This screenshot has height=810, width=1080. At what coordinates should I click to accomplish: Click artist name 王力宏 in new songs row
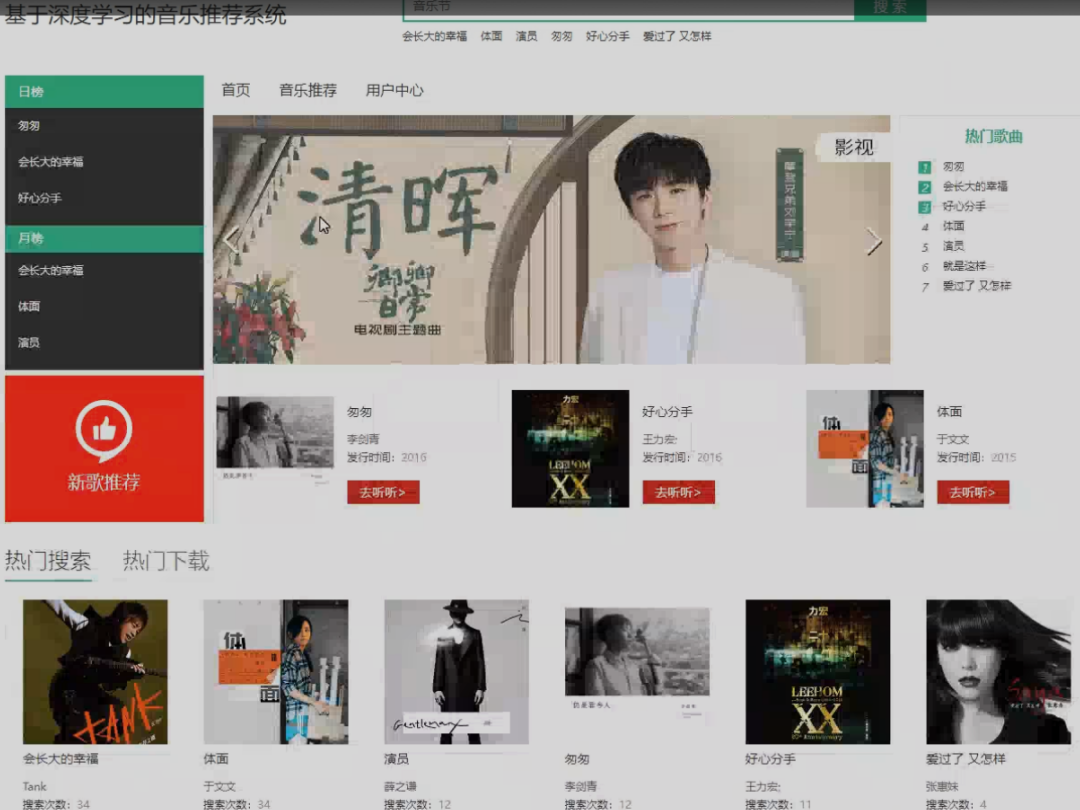(659, 439)
